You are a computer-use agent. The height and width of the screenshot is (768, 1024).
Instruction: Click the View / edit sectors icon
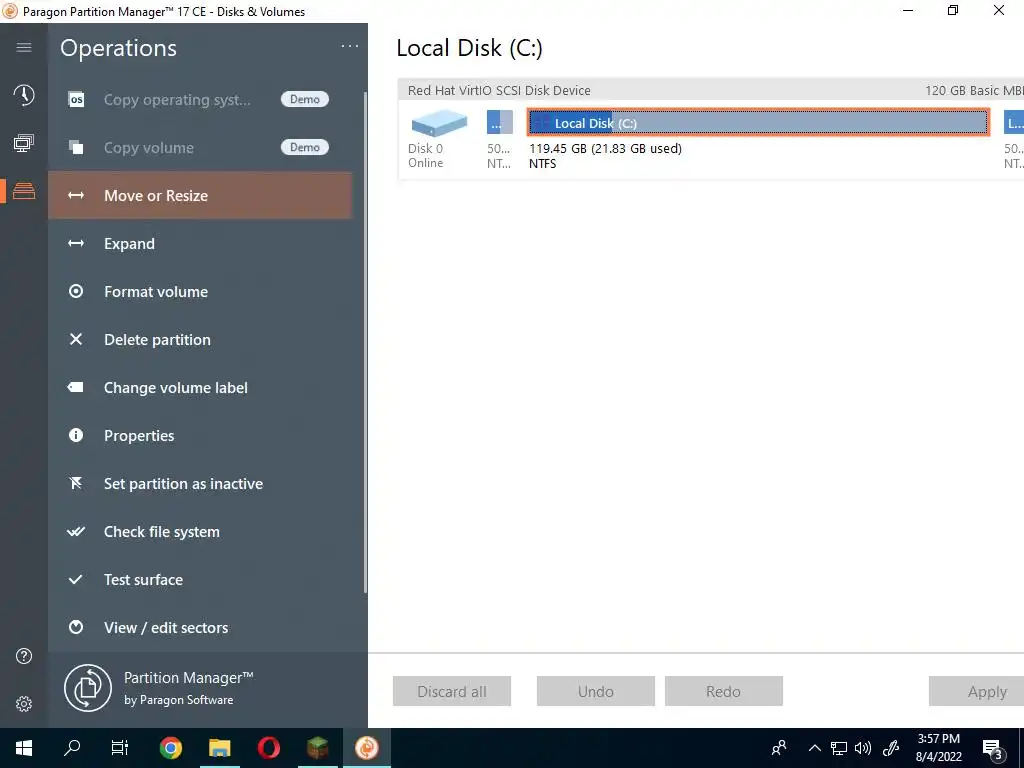[x=76, y=628]
